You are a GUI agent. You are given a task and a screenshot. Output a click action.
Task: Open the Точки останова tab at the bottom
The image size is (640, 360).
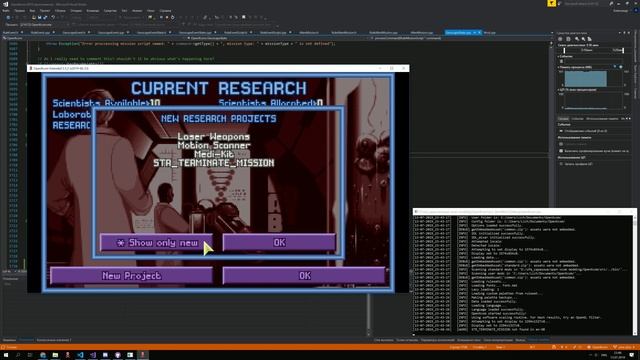(407, 340)
